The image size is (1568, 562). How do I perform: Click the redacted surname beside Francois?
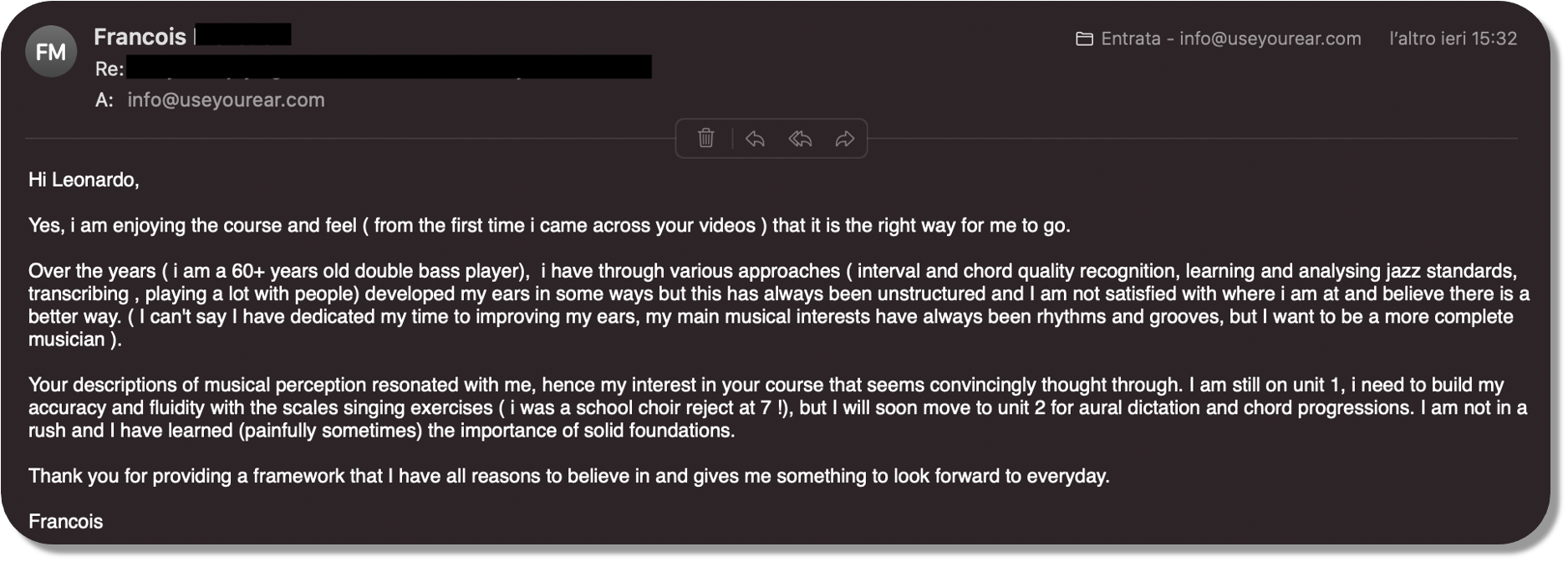click(243, 35)
